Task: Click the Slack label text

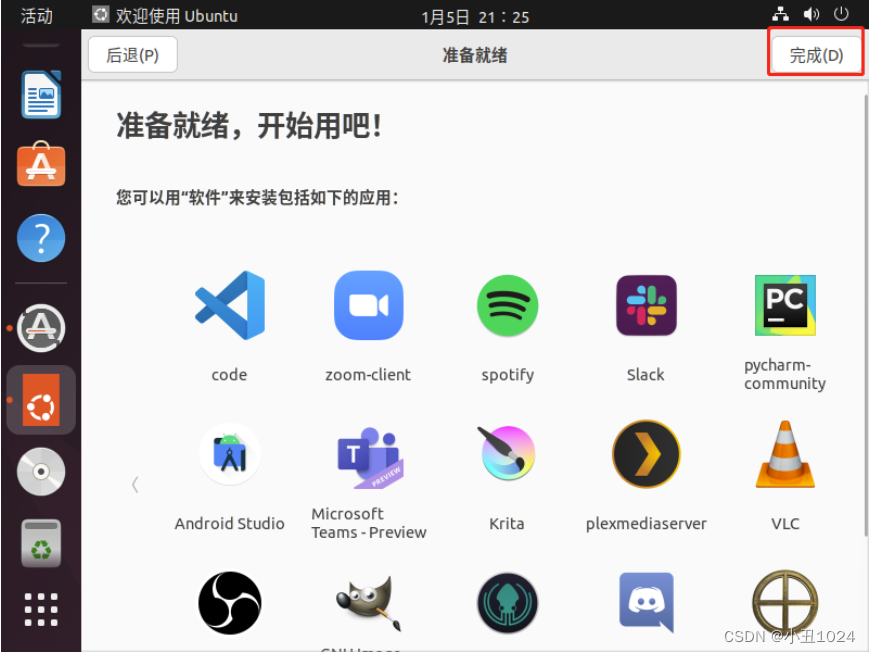Action: tap(645, 375)
